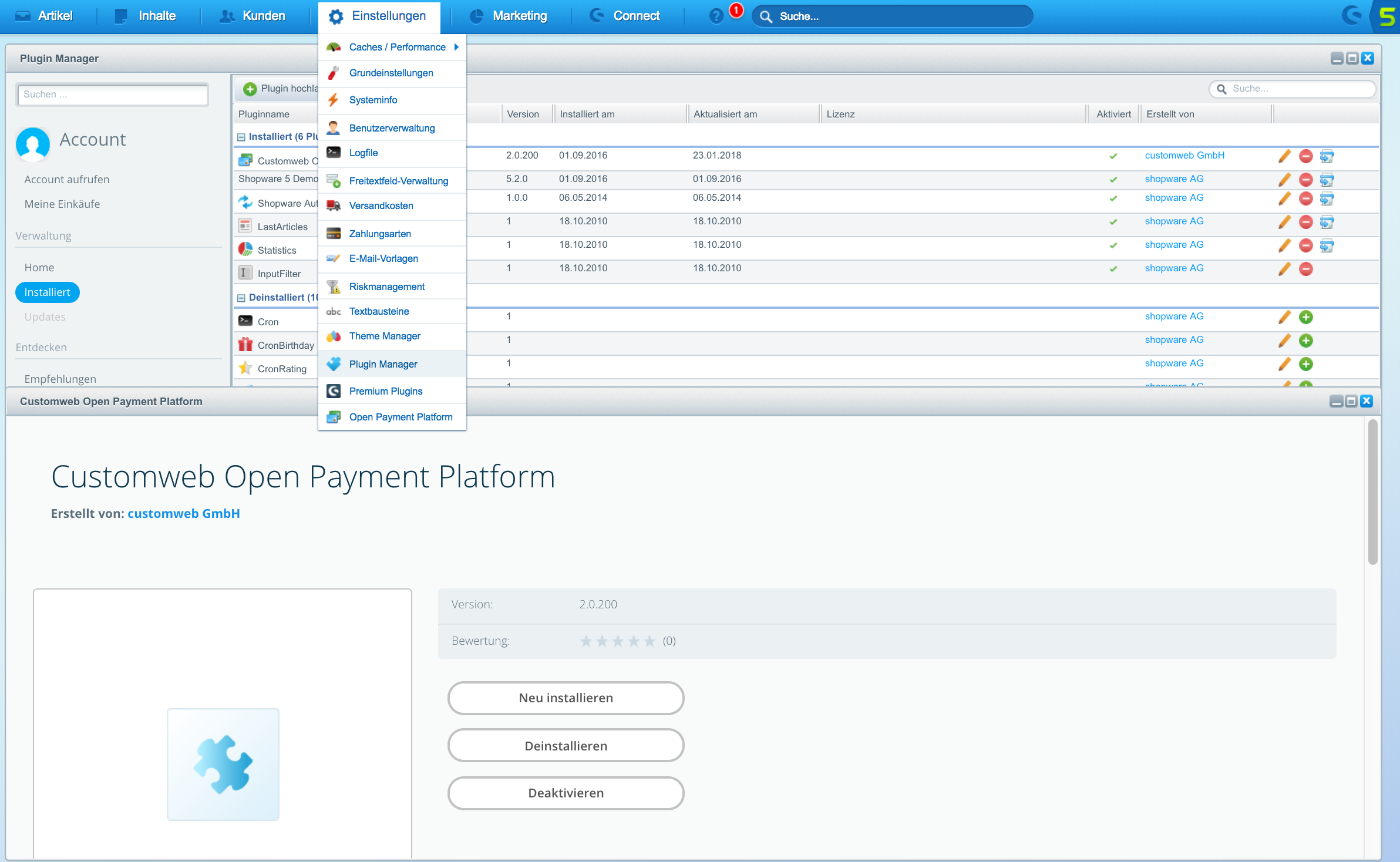Open the Marketing top menu
This screenshot has width=1400, height=862.
click(509, 16)
